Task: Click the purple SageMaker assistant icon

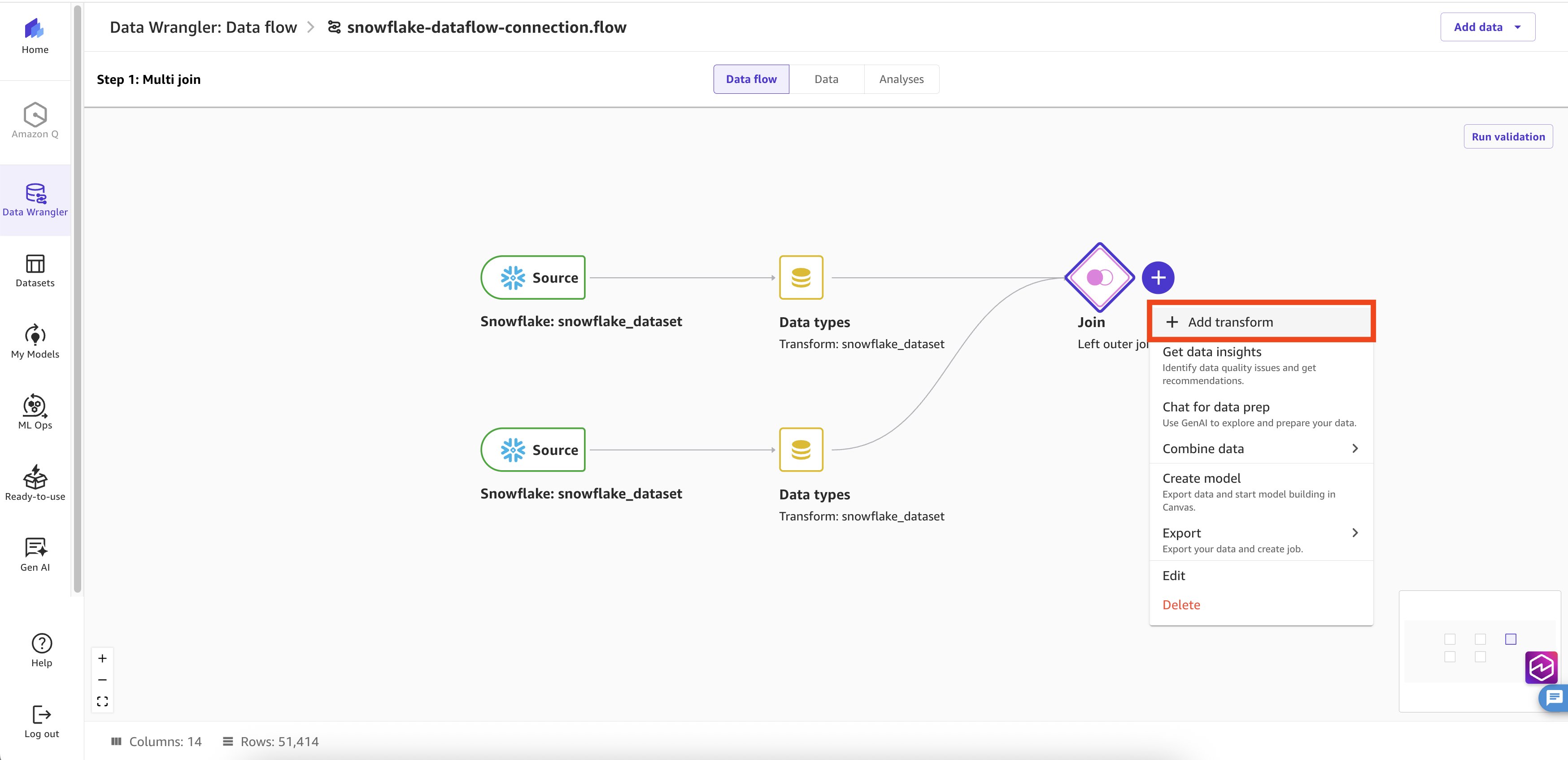Action: tap(1541, 668)
